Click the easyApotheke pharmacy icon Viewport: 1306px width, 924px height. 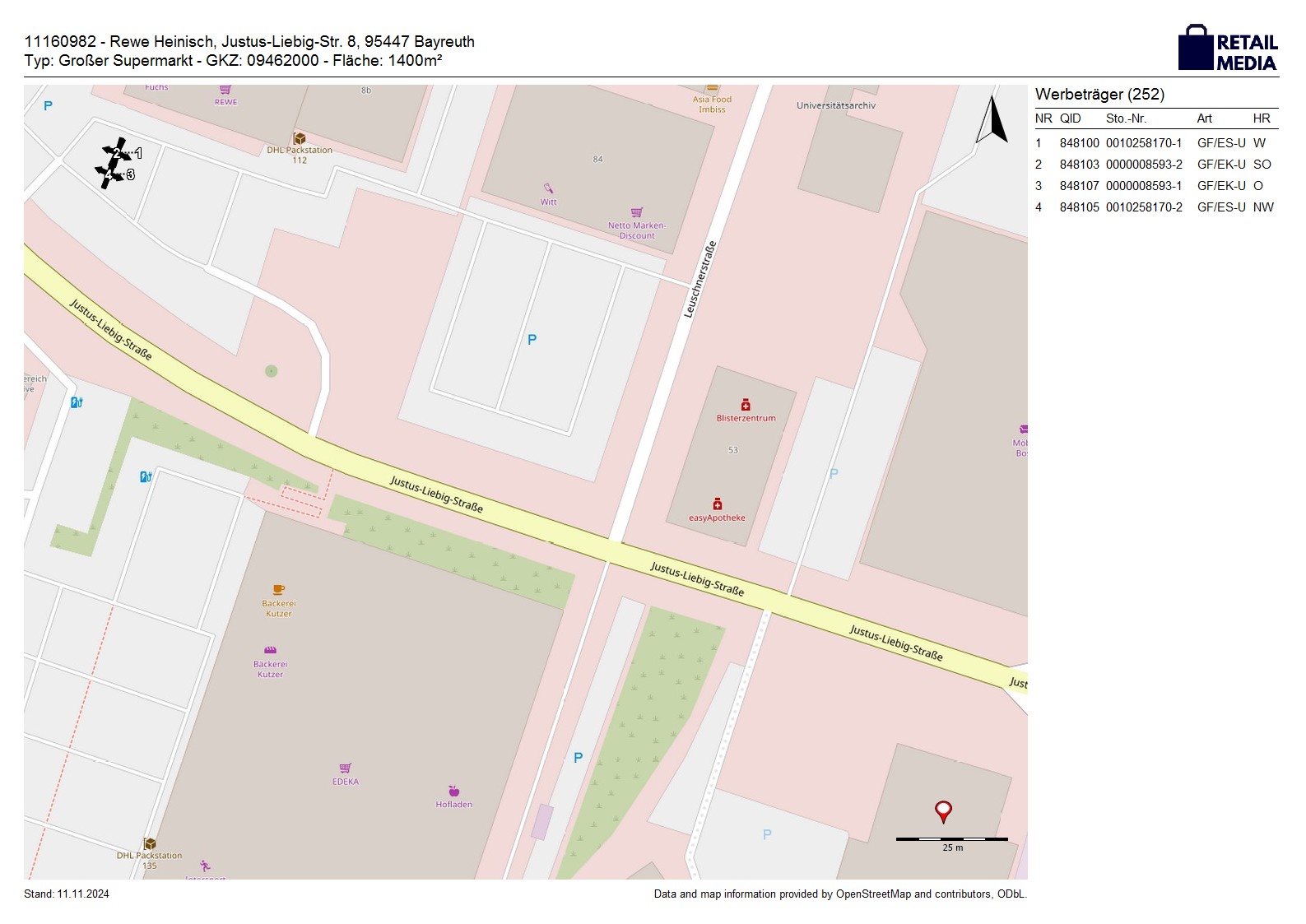pos(717,504)
